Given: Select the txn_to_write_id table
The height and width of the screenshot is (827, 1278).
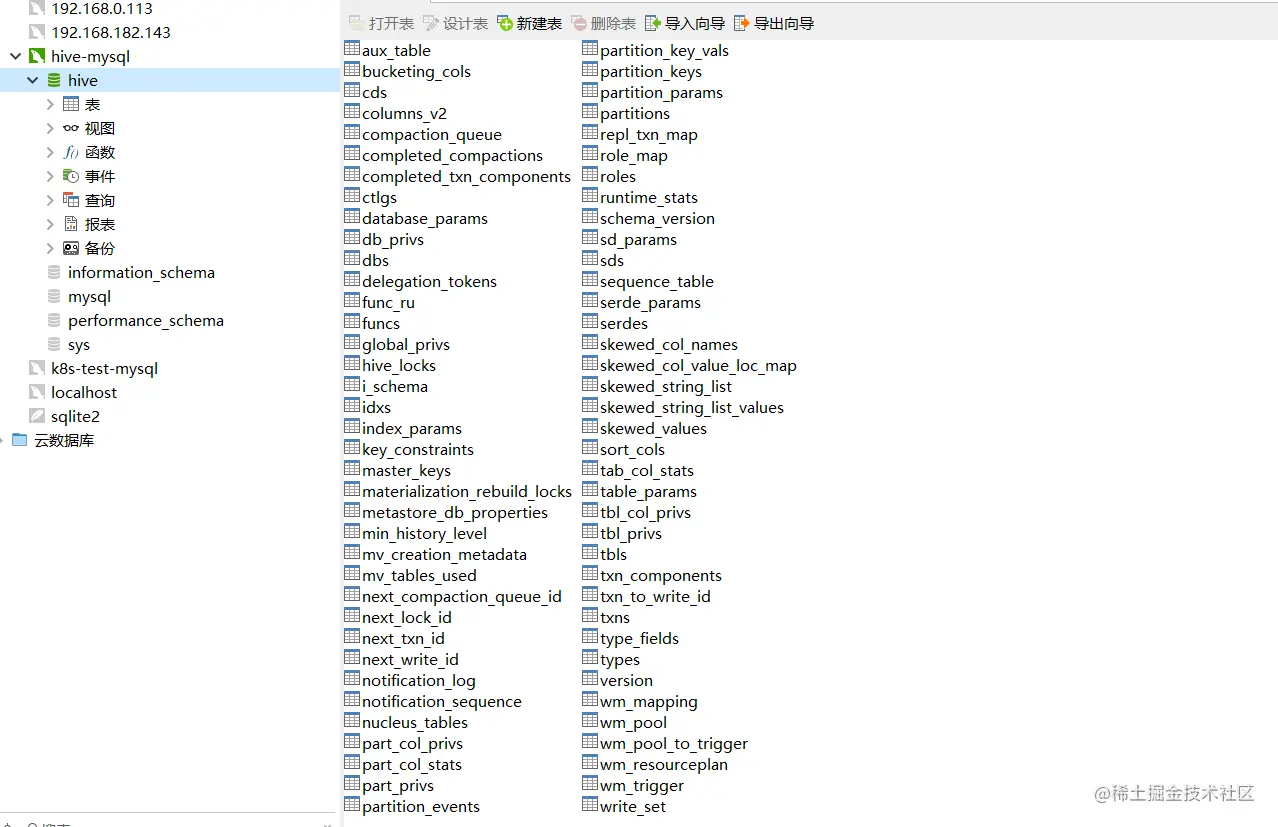Looking at the screenshot, I should point(655,596).
